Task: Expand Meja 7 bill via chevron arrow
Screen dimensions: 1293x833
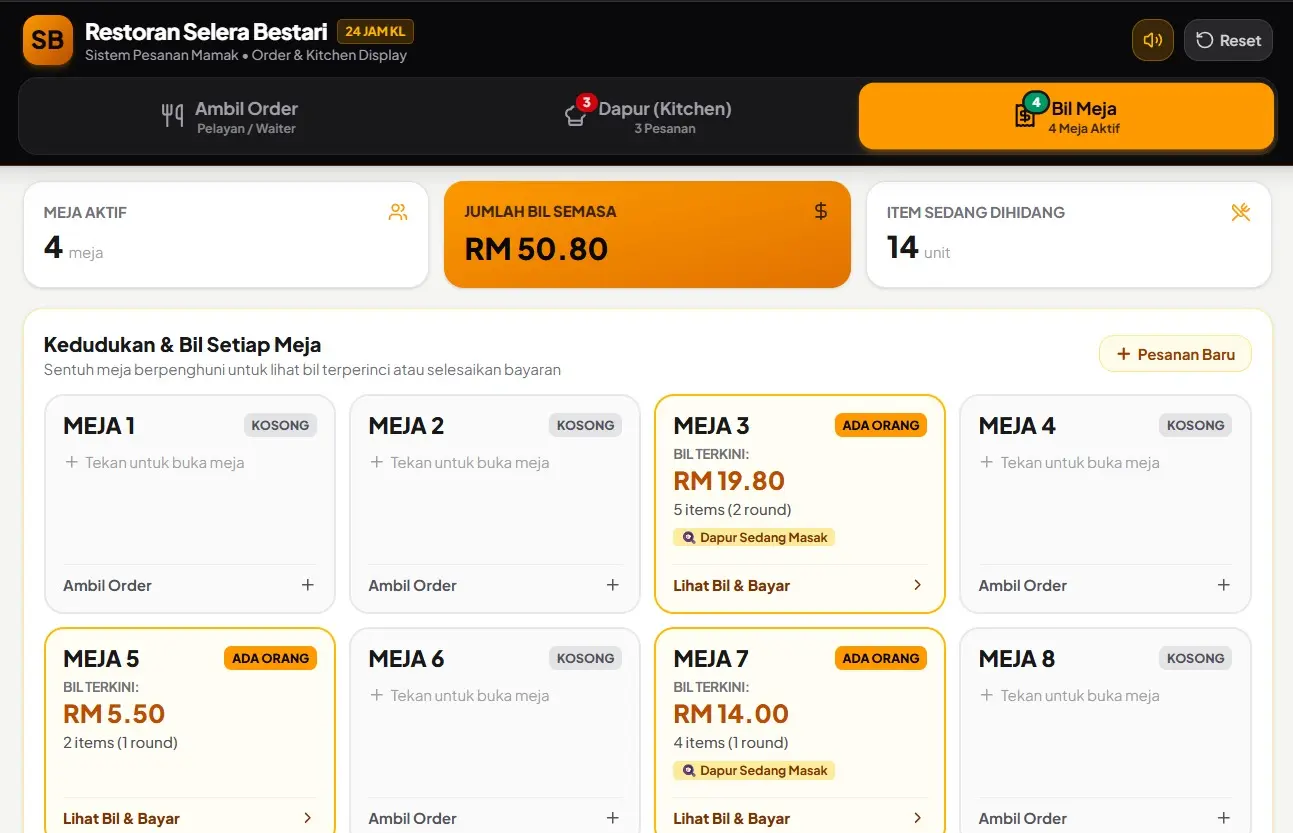Action: pos(918,818)
